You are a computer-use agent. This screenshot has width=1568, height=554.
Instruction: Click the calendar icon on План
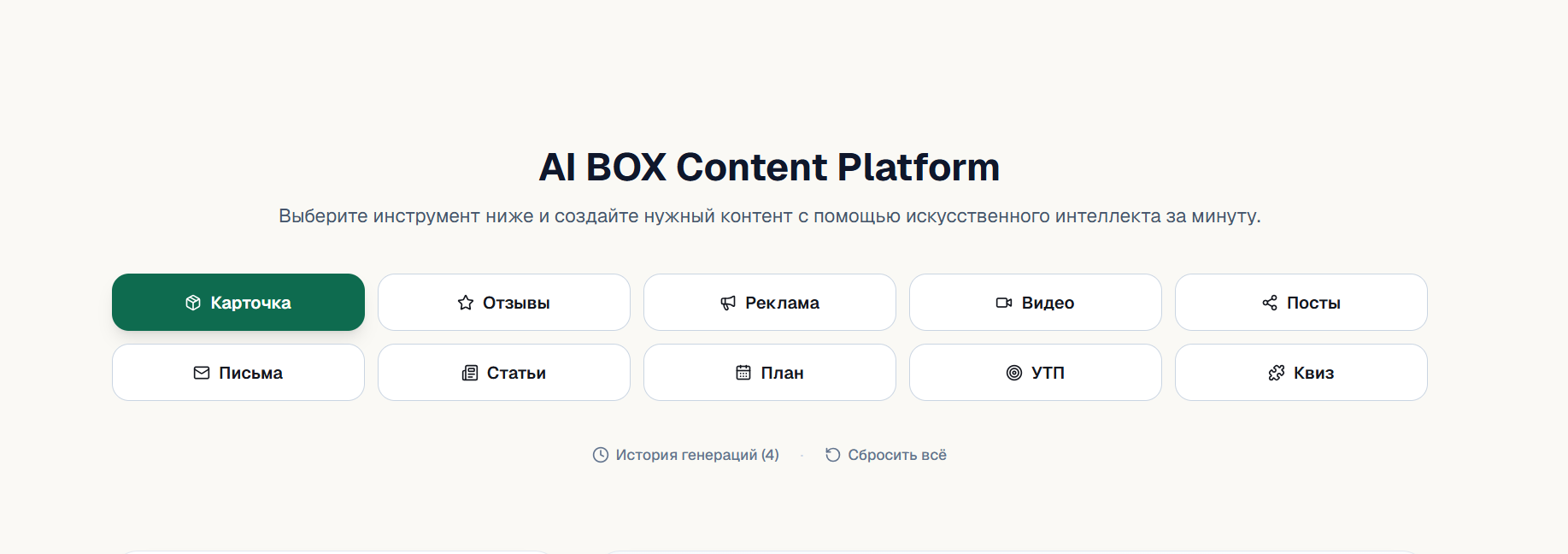click(743, 373)
